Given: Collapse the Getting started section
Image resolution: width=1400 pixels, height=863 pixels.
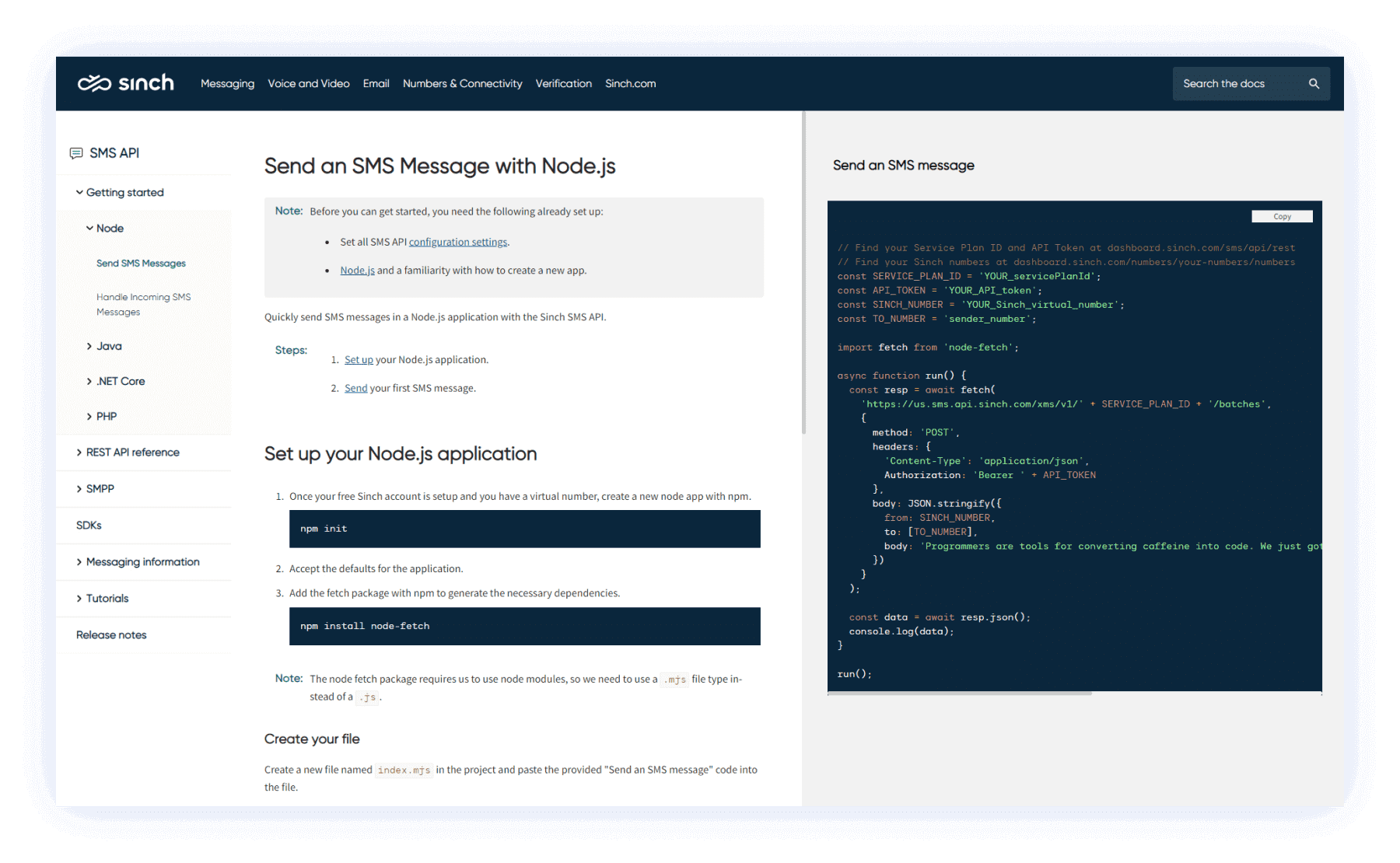Looking at the screenshot, I should [79, 192].
